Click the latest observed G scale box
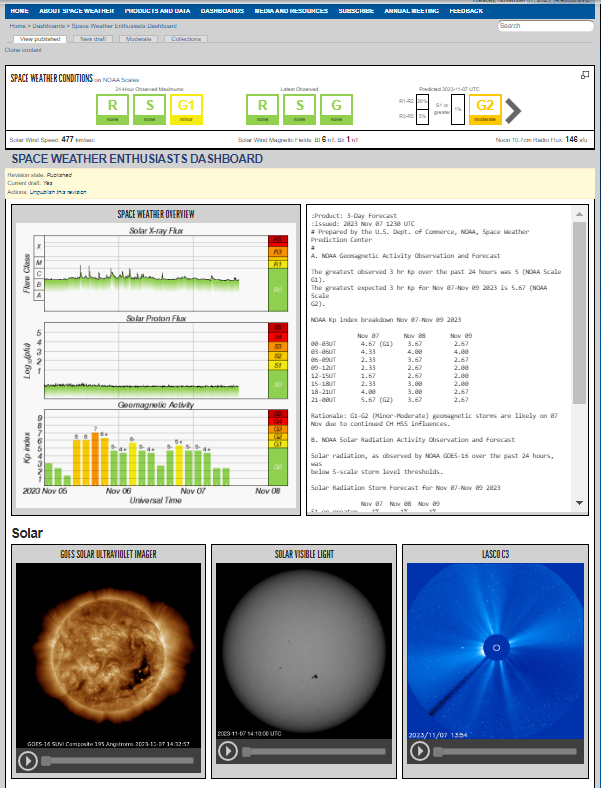The width and height of the screenshot is (601, 788). click(337, 109)
